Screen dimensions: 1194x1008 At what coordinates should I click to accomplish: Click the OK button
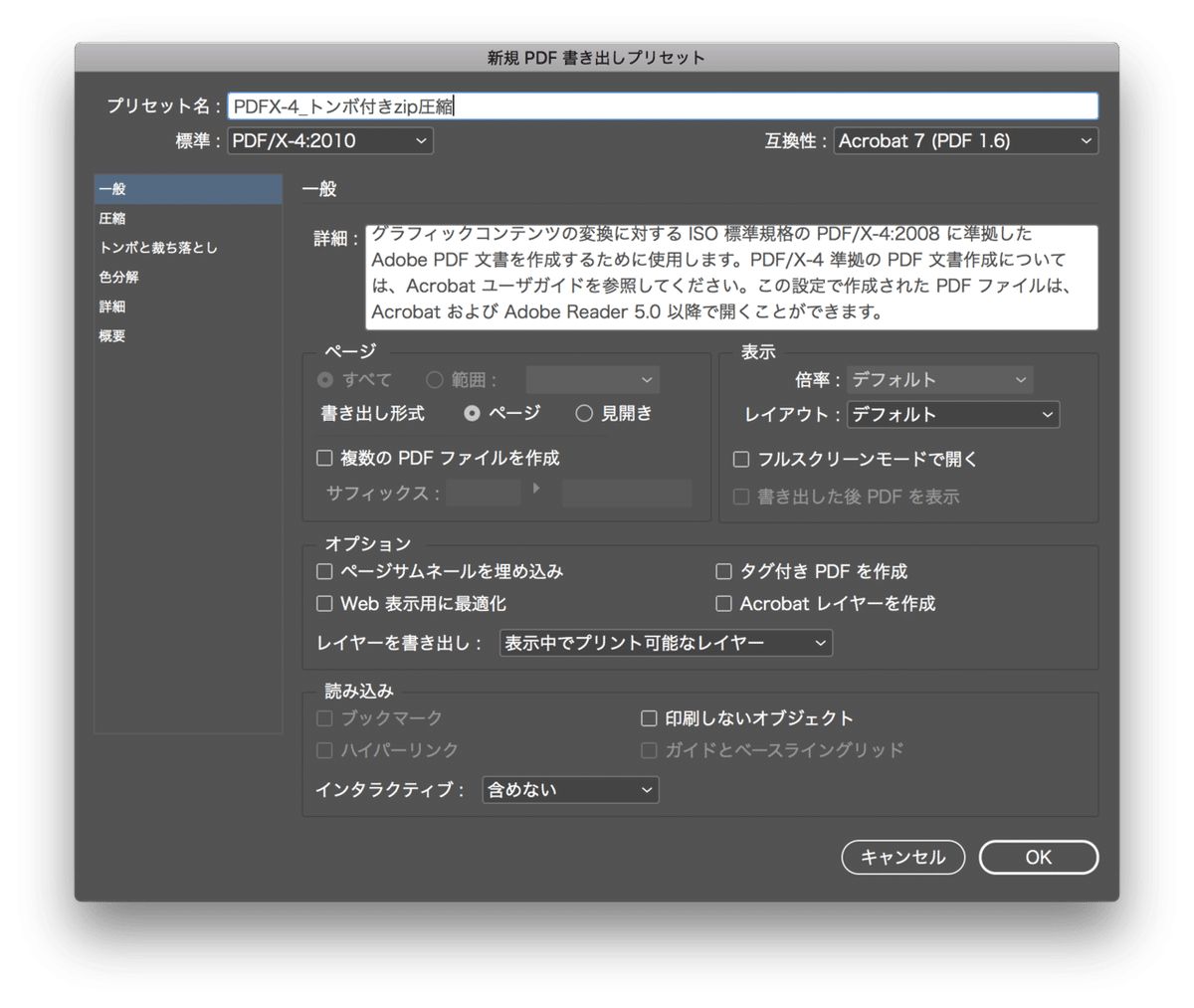(1038, 857)
